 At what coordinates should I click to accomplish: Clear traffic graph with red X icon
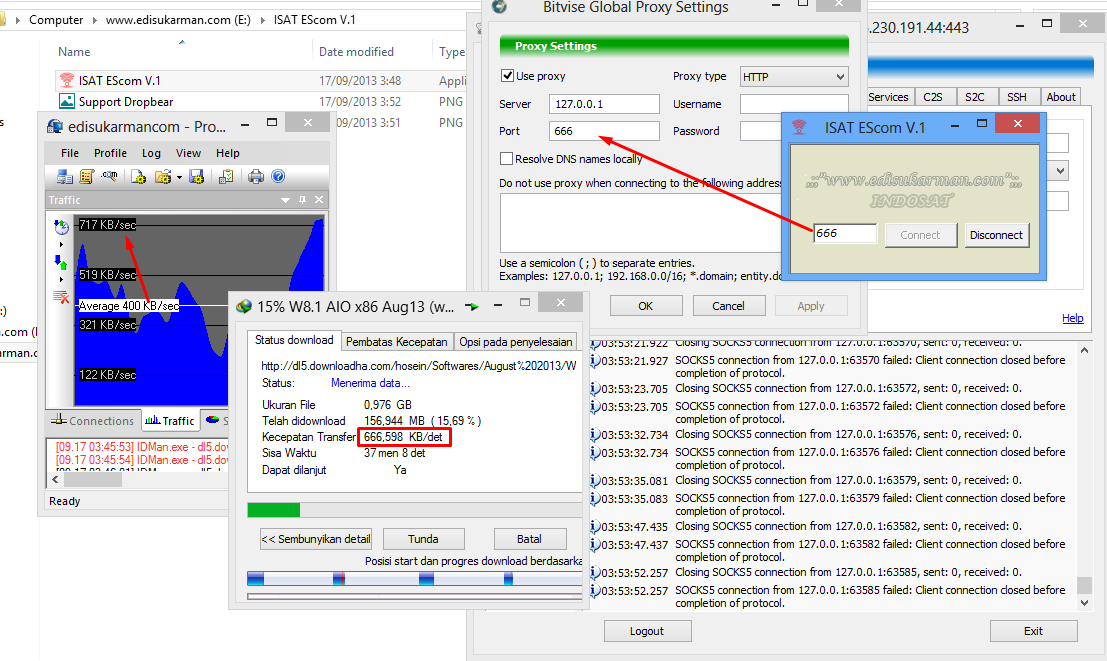click(61, 297)
